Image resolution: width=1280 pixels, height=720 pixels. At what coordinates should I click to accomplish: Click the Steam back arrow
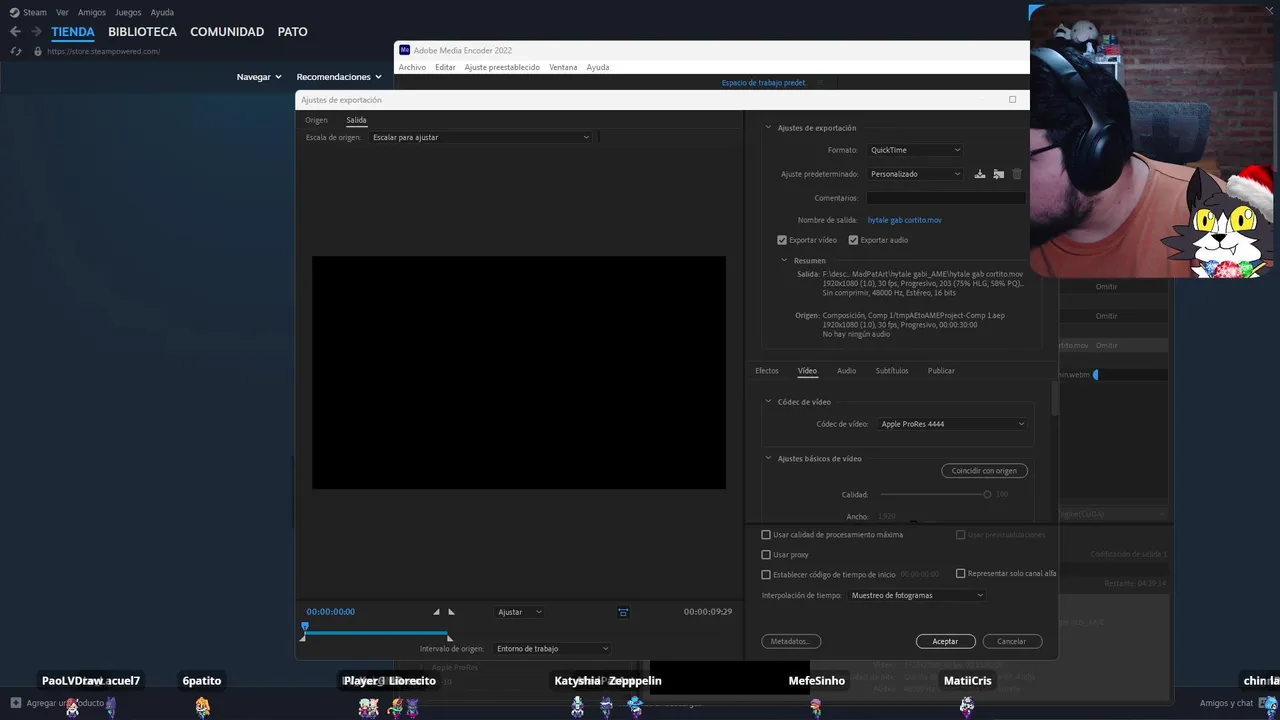click(15, 31)
